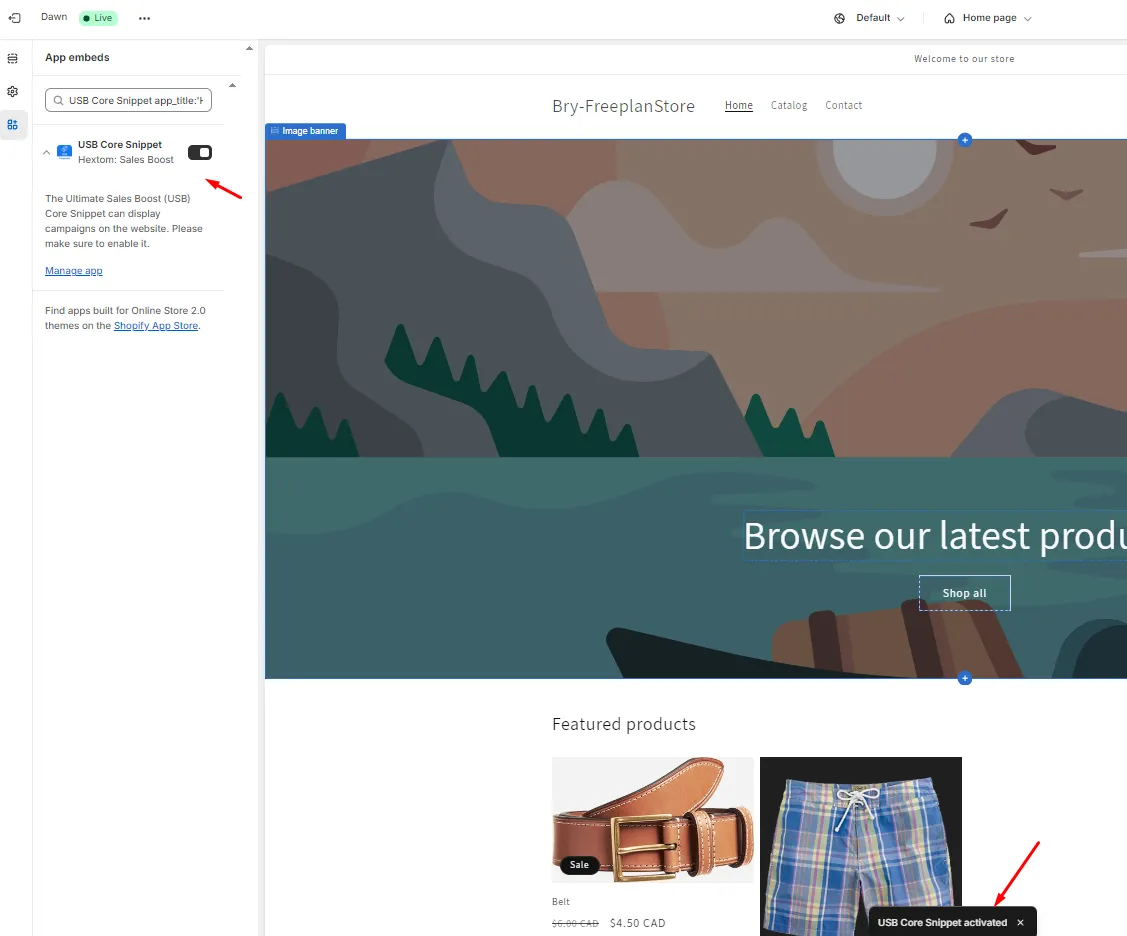The height and width of the screenshot is (936, 1127).
Task: Select the App embeds sidebar icon
Action: point(13,124)
